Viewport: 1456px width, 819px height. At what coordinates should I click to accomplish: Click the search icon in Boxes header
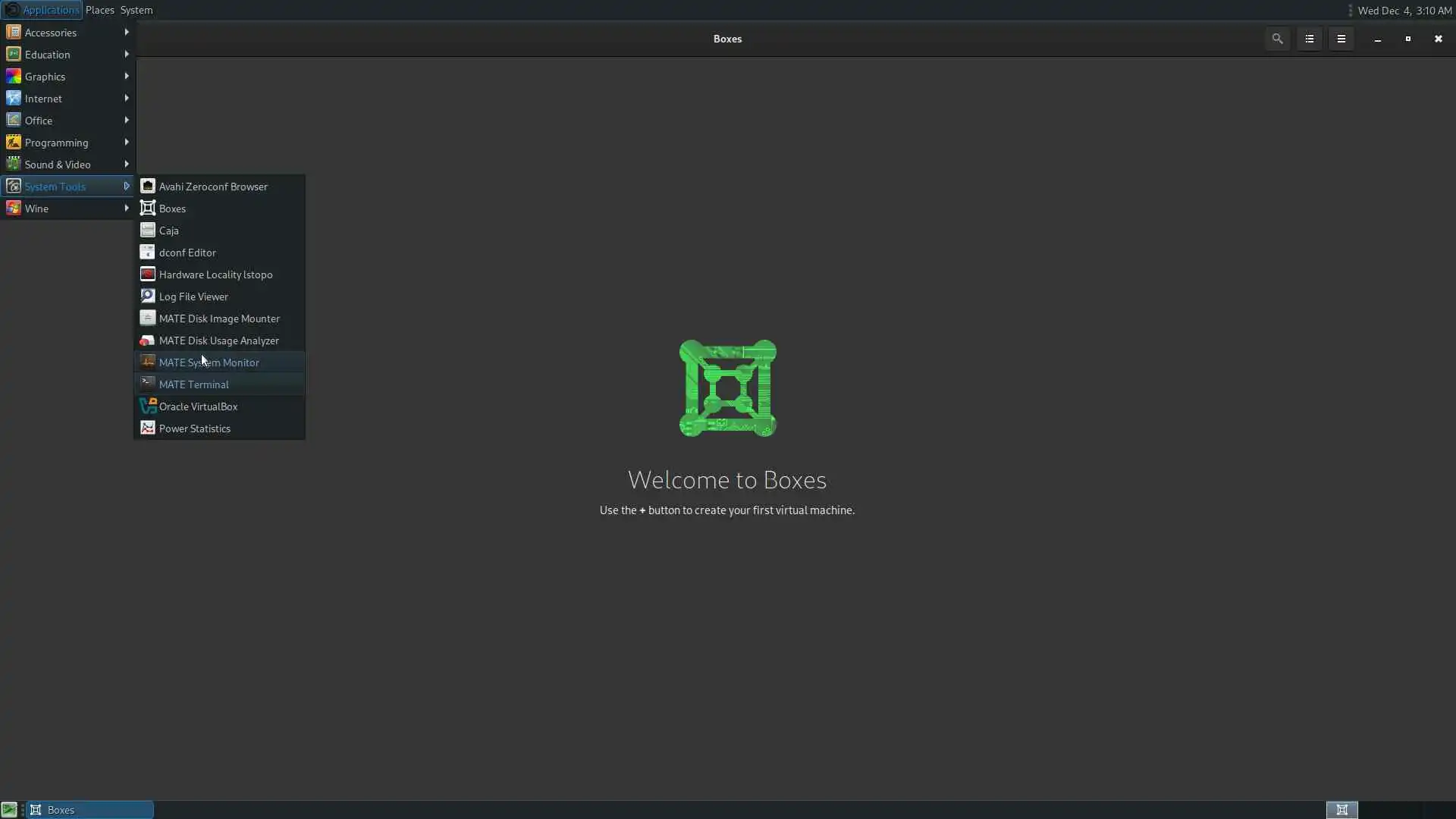click(1277, 39)
